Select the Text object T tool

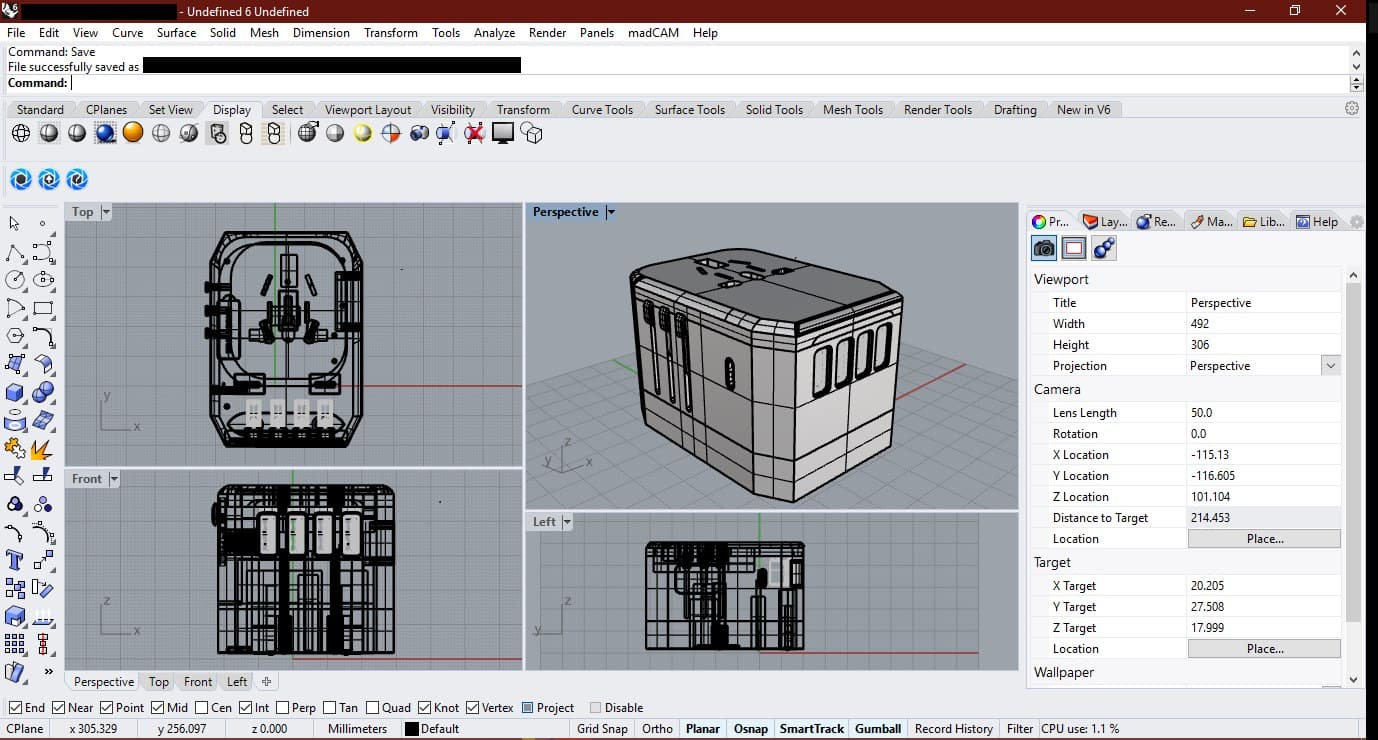pos(15,560)
